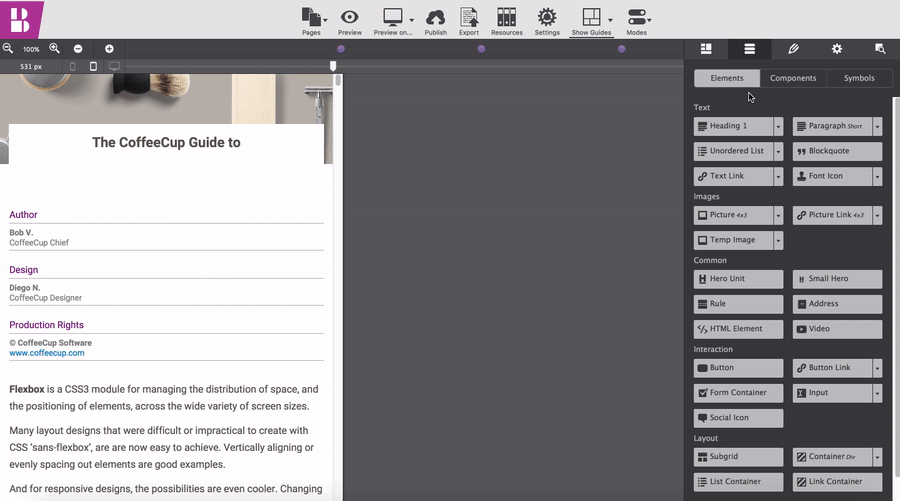Open the elements list panel tab icon
The image size is (900, 501).
pos(750,49)
